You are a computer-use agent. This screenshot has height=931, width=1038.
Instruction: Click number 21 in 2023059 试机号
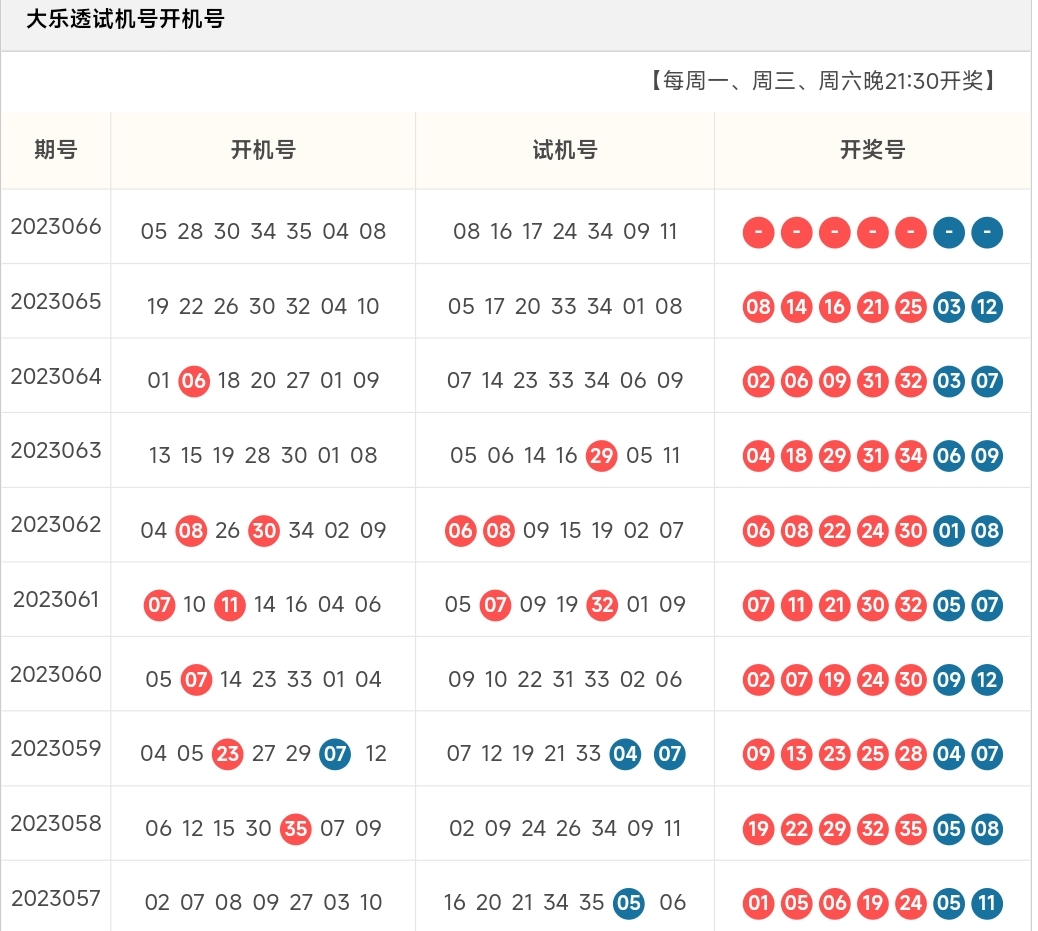click(555, 753)
